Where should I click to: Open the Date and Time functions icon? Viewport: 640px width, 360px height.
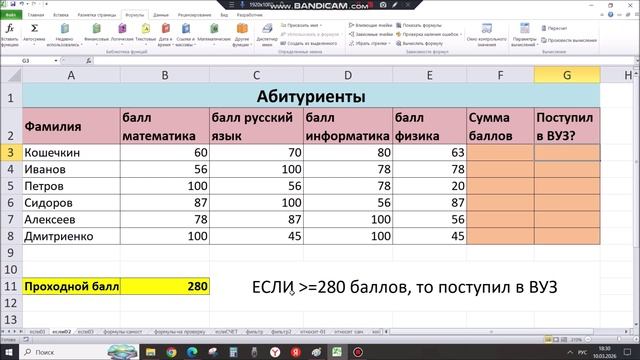click(165, 29)
